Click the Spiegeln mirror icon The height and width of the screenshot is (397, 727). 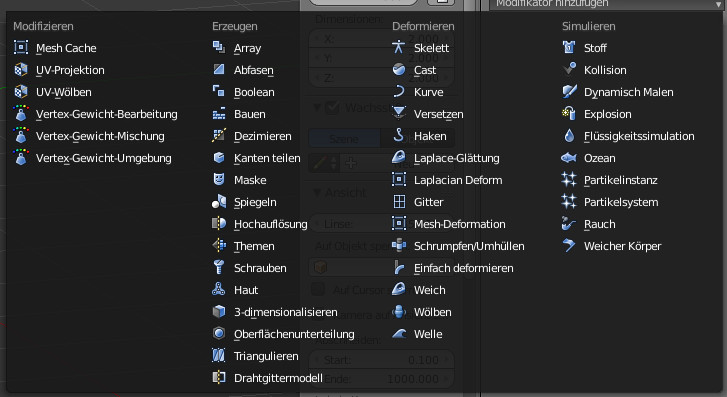tap(219, 202)
